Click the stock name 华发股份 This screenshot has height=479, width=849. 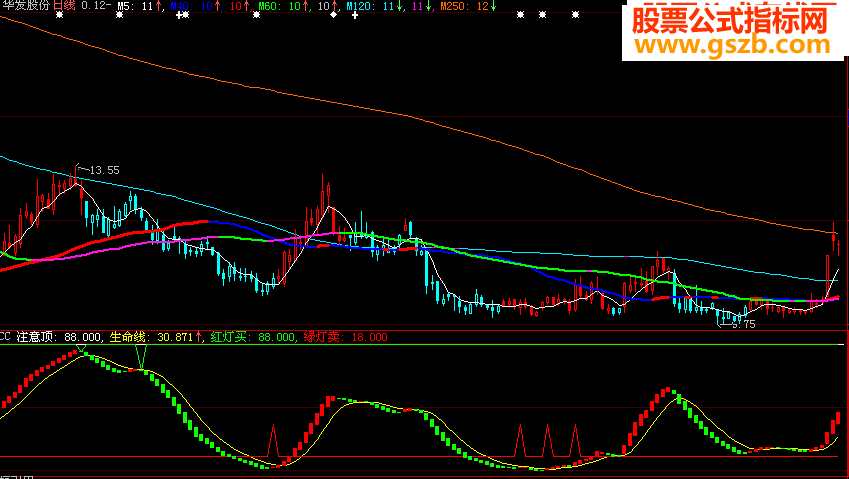point(26,6)
